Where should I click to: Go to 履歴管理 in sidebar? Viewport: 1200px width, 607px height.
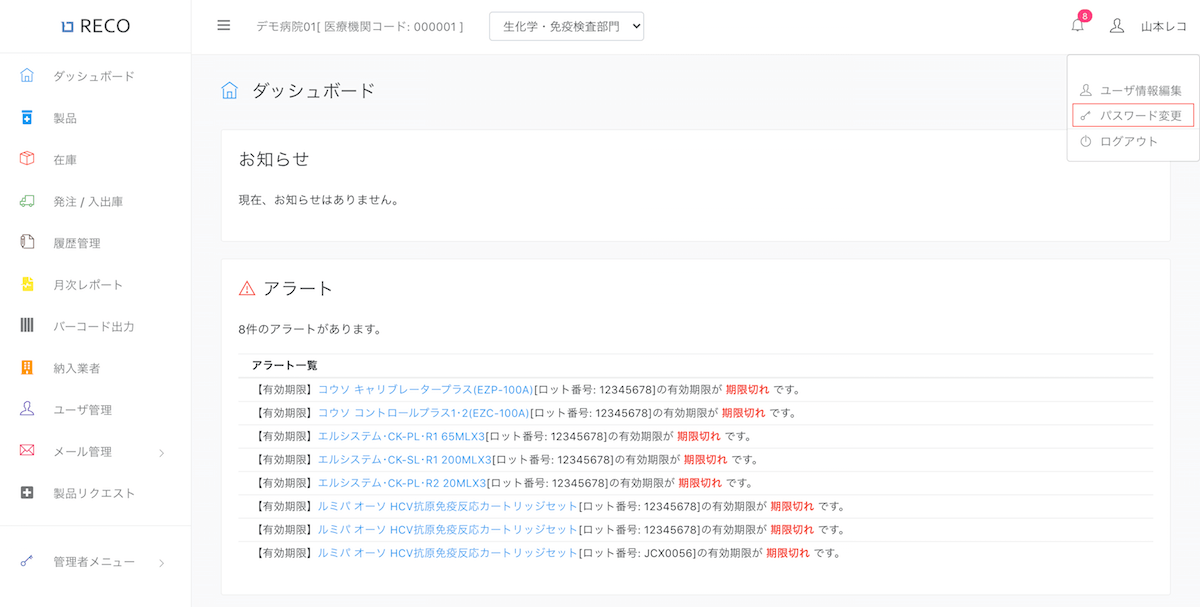76,243
